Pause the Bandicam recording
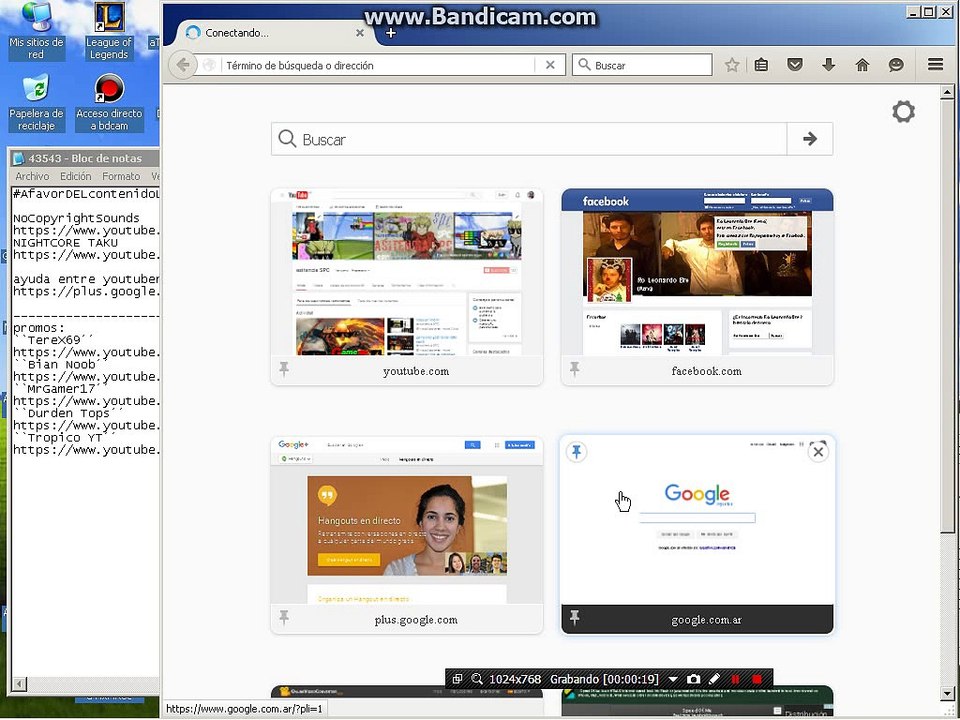The height and width of the screenshot is (720, 960). coord(735,679)
